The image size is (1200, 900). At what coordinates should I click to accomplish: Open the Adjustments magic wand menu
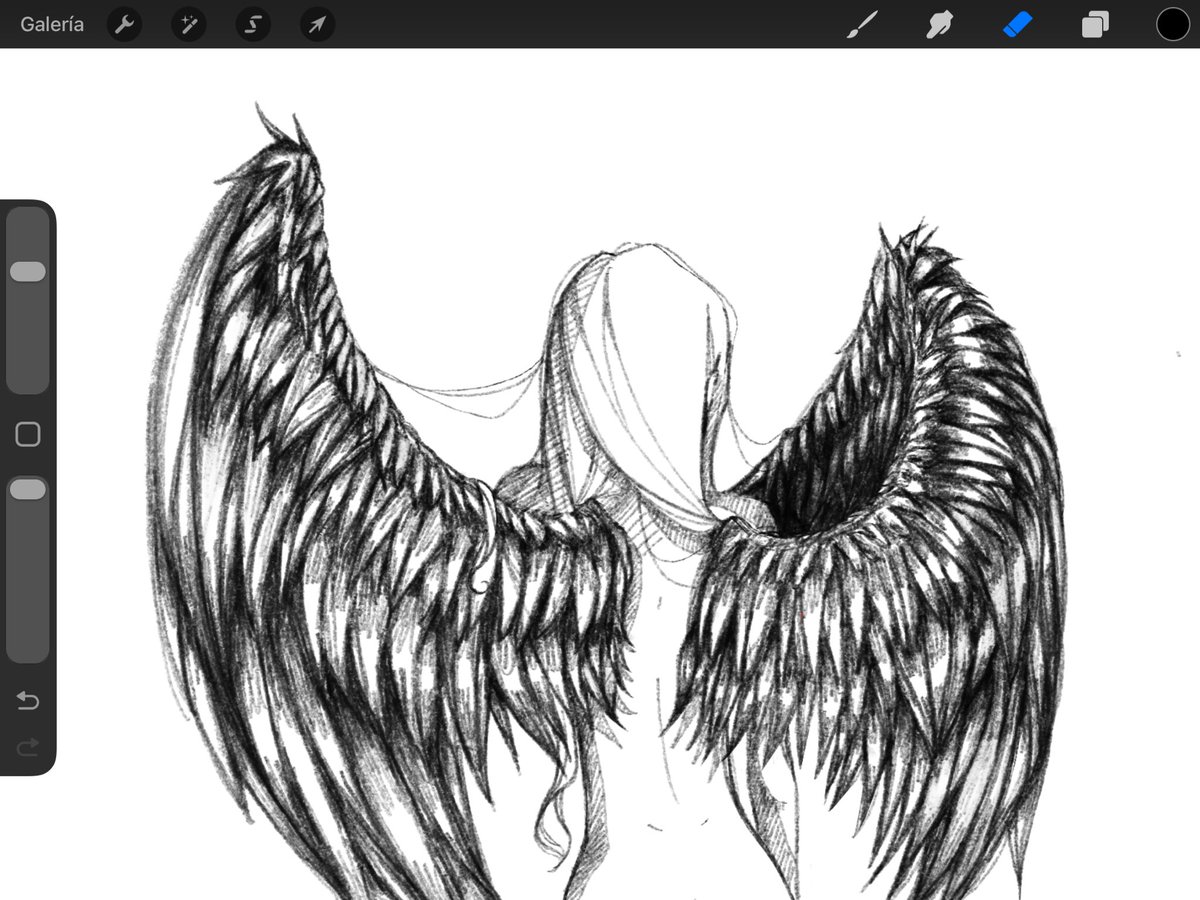(188, 25)
